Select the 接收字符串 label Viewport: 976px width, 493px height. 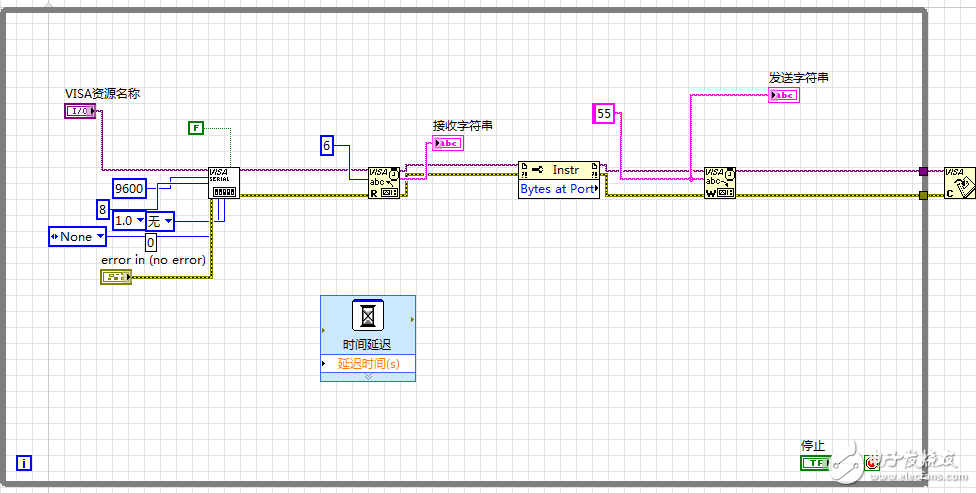tap(463, 126)
